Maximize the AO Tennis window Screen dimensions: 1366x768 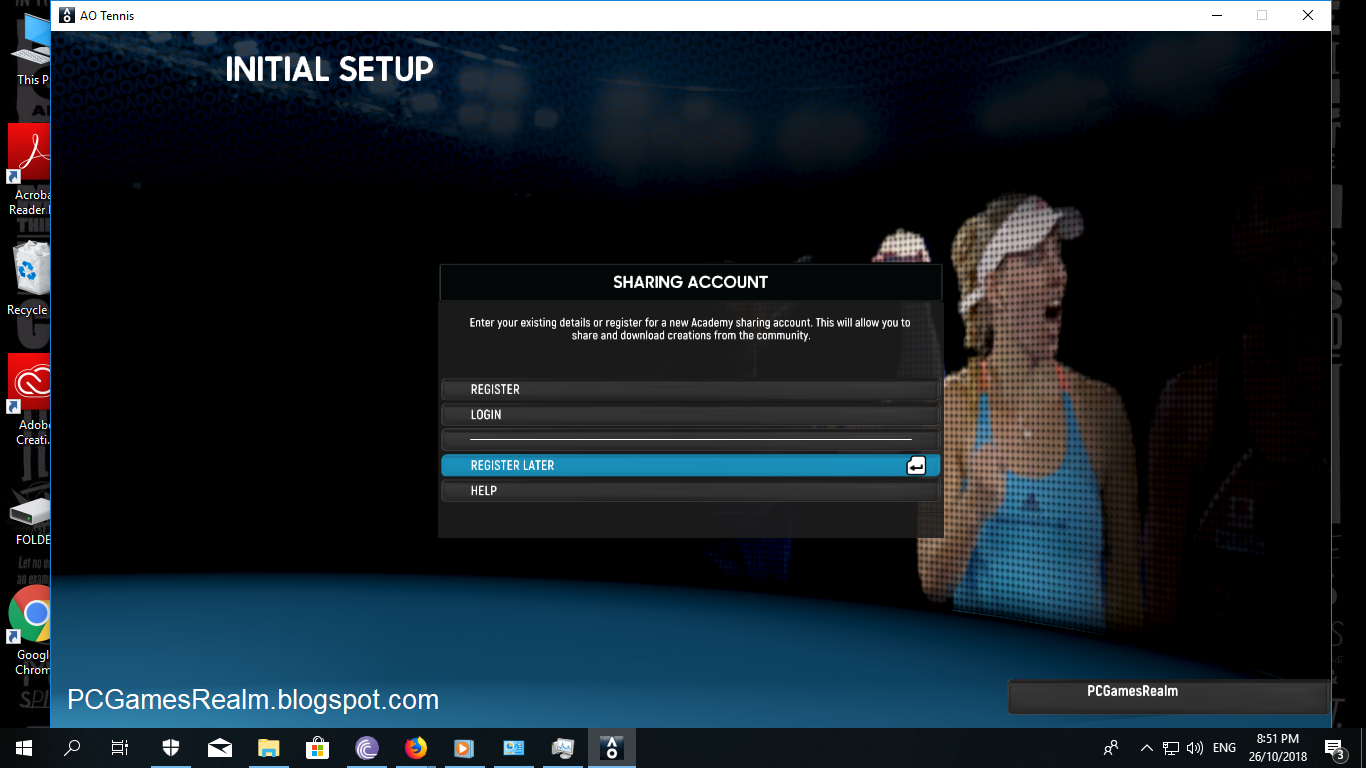click(1262, 15)
